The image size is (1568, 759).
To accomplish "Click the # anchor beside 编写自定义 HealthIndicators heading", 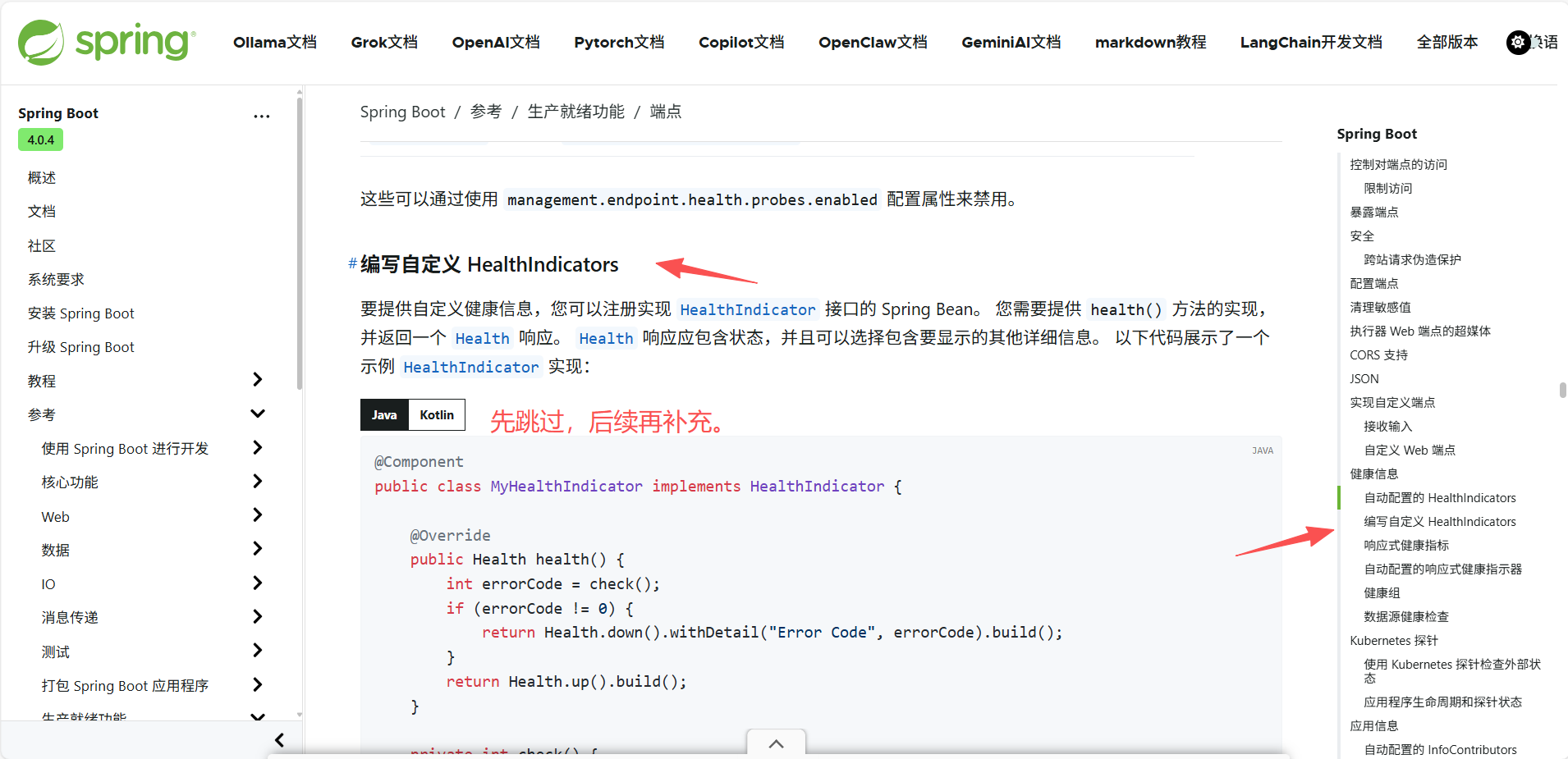I will coord(352,263).
